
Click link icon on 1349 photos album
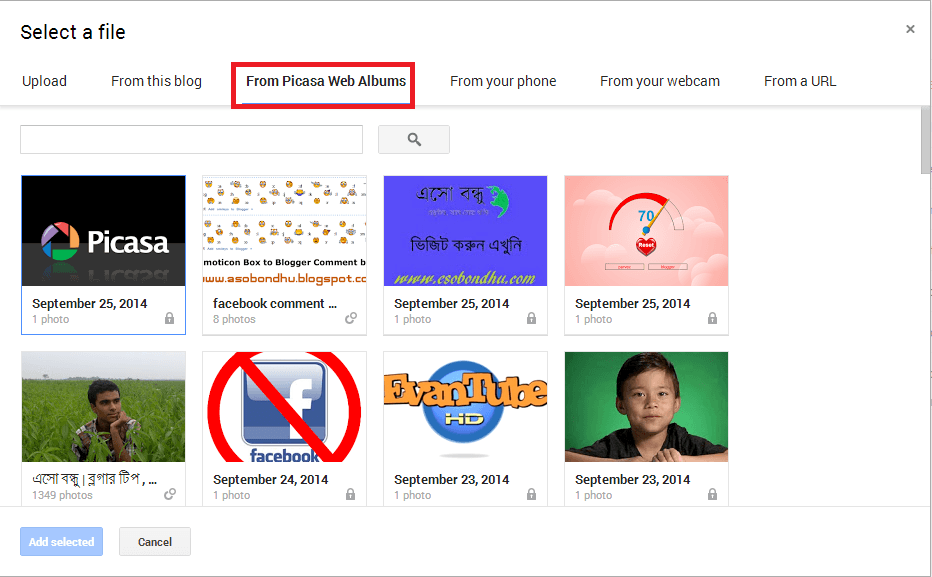tap(170, 494)
